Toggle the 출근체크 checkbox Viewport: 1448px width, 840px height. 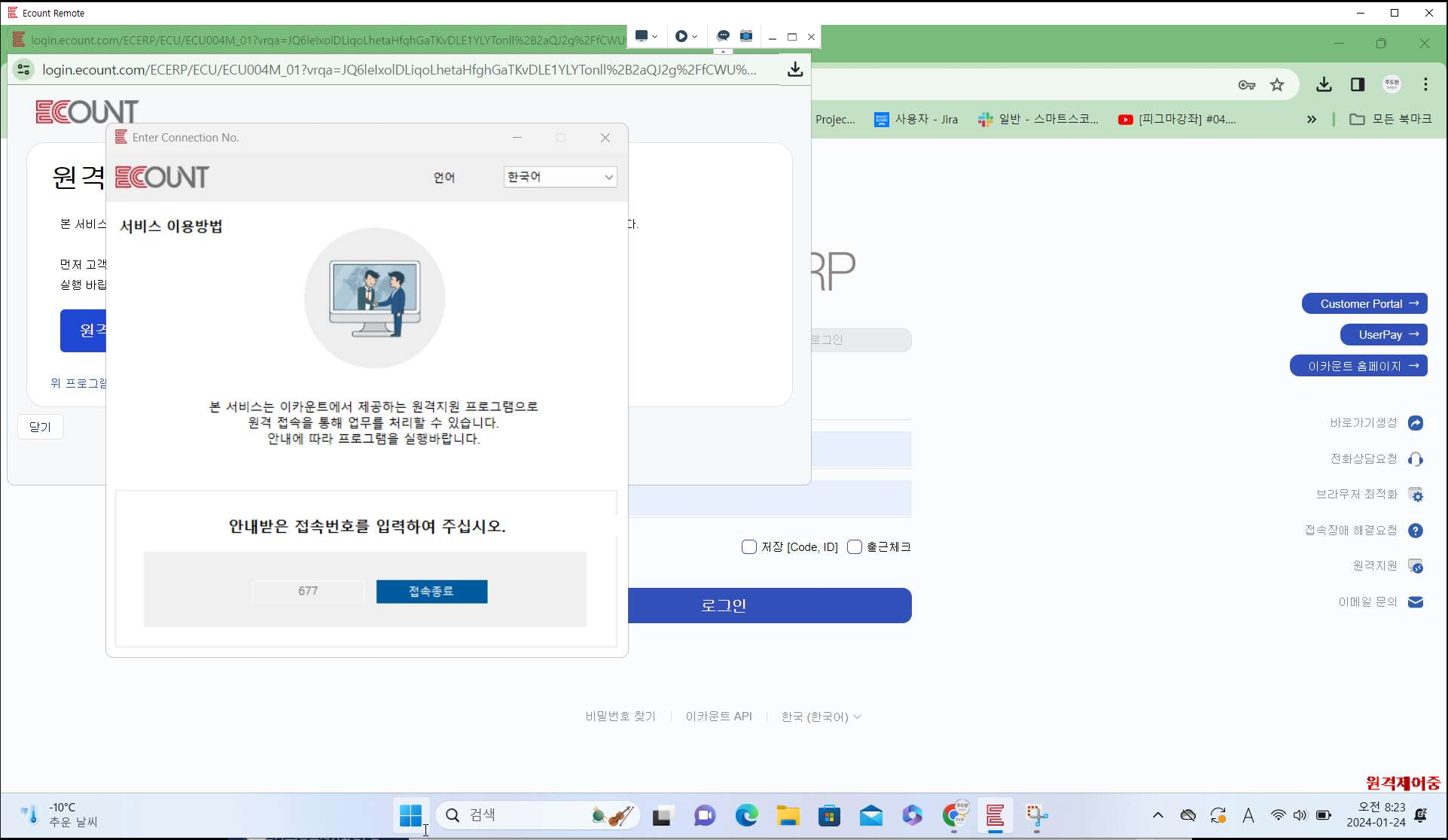[x=854, y=547]
